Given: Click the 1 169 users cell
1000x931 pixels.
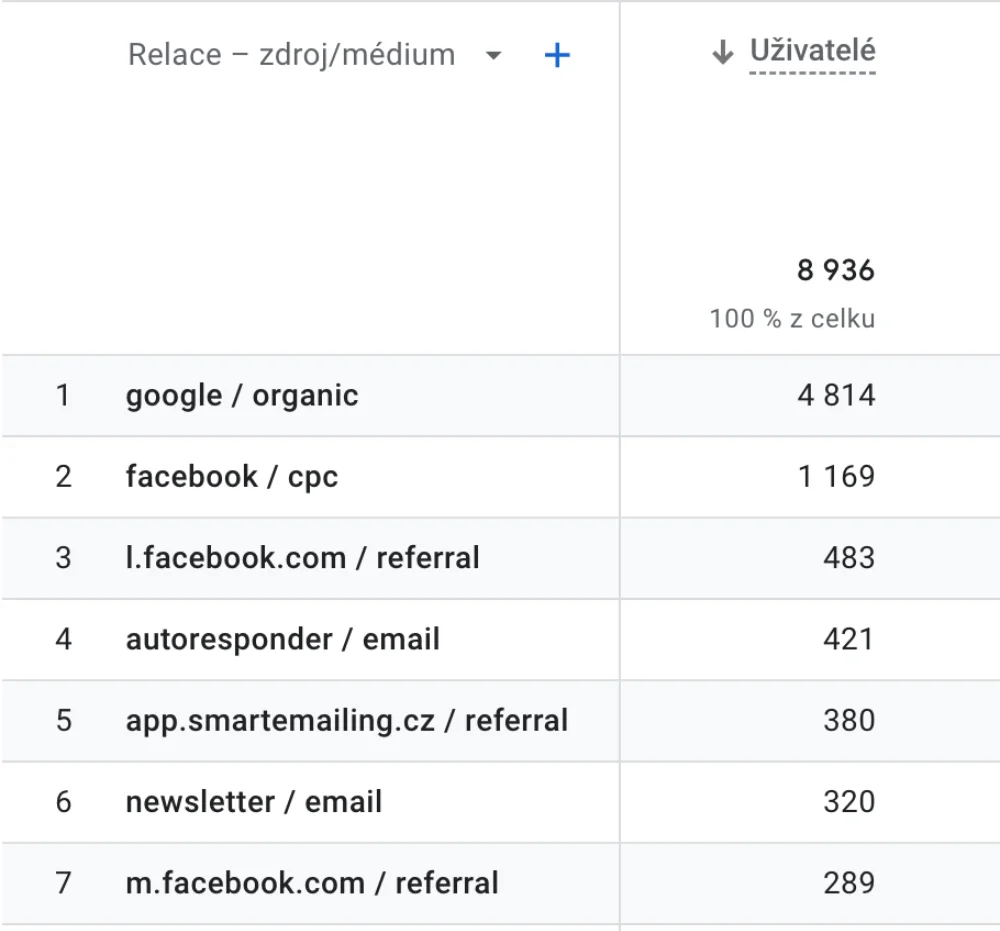Looking at the screenshot, I should (x=835, y=477).
